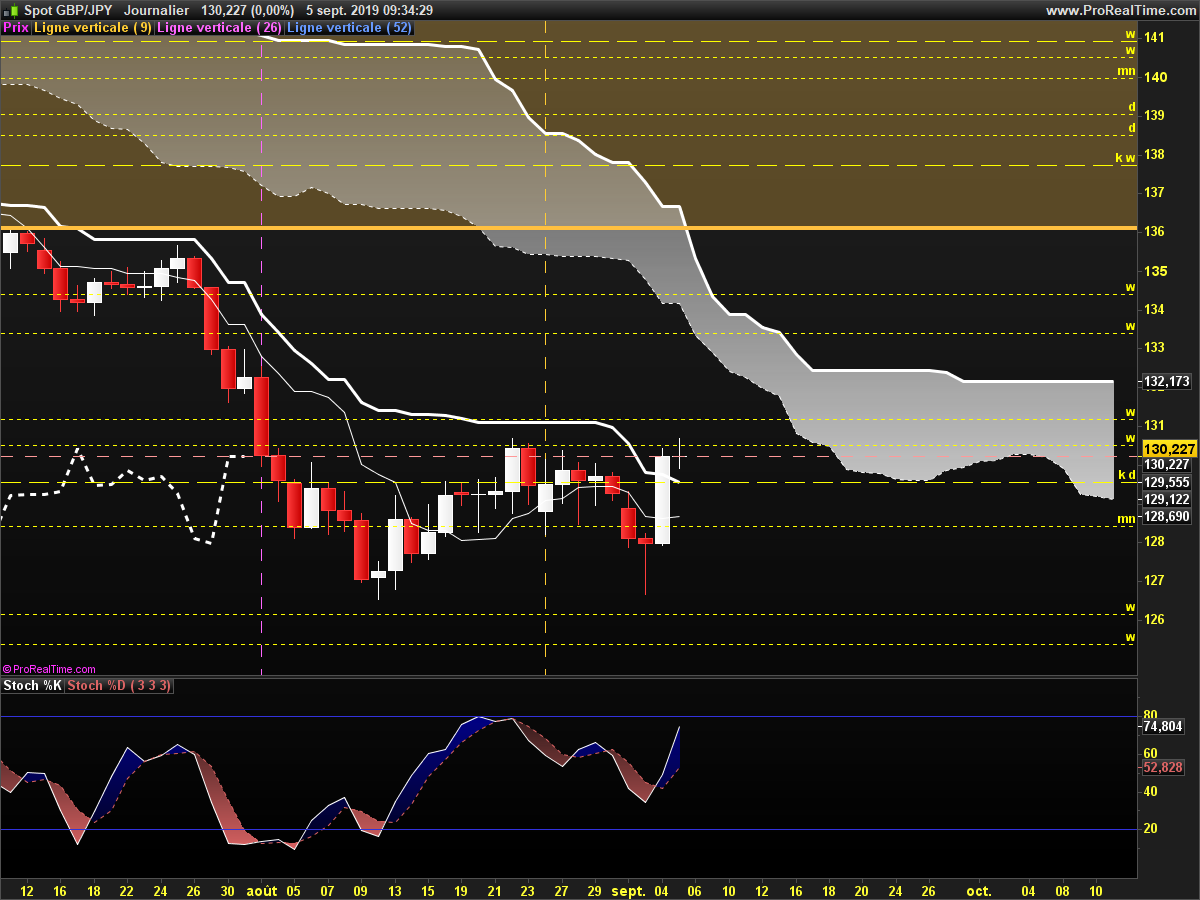Click the 141 price scale label
This screenshot has height=900, width=1200.
pos(1153,38)
